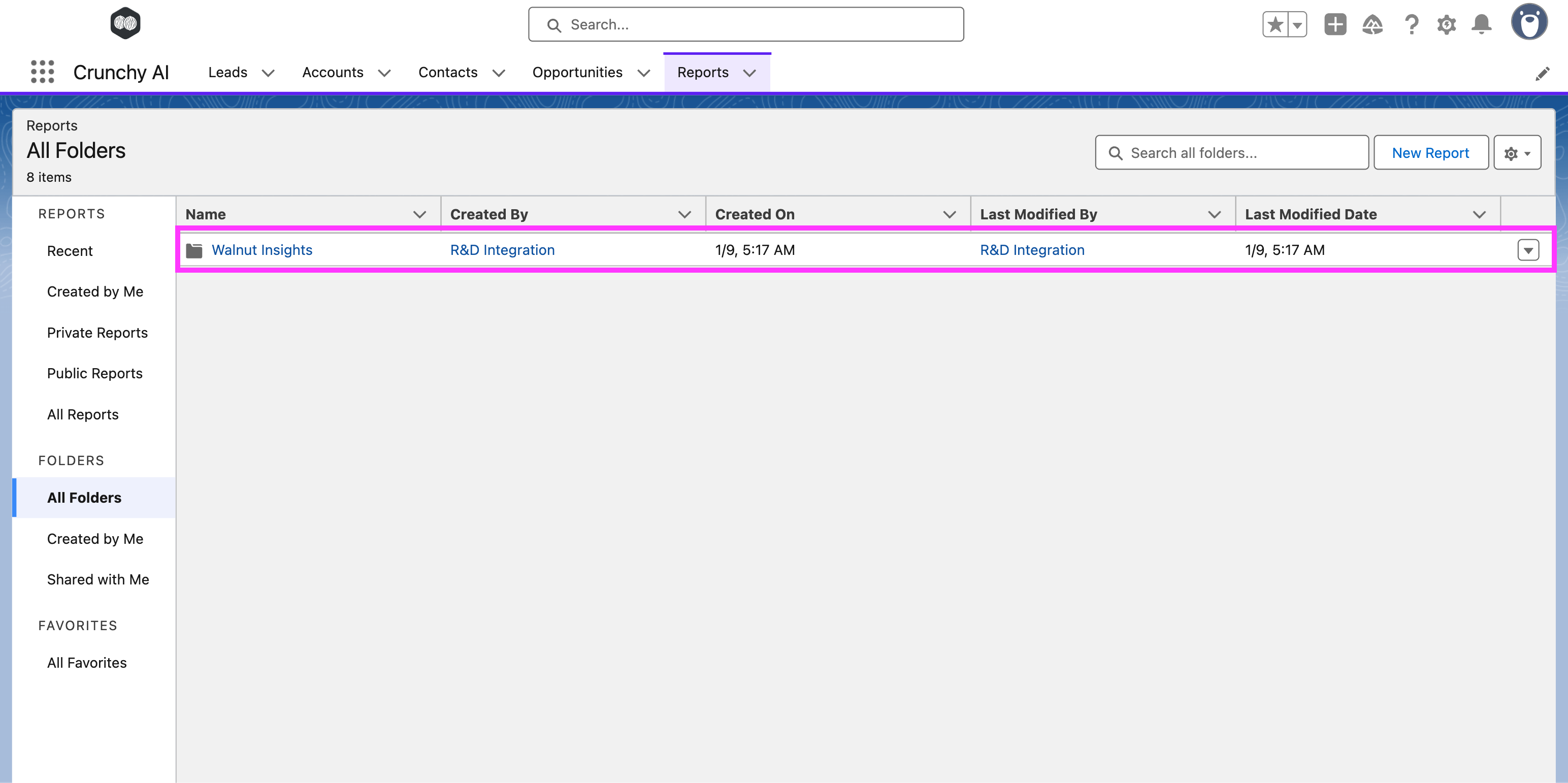Open the Walnut Insights folder link
Screen dimensions: 1568x783
coord(262,250)
